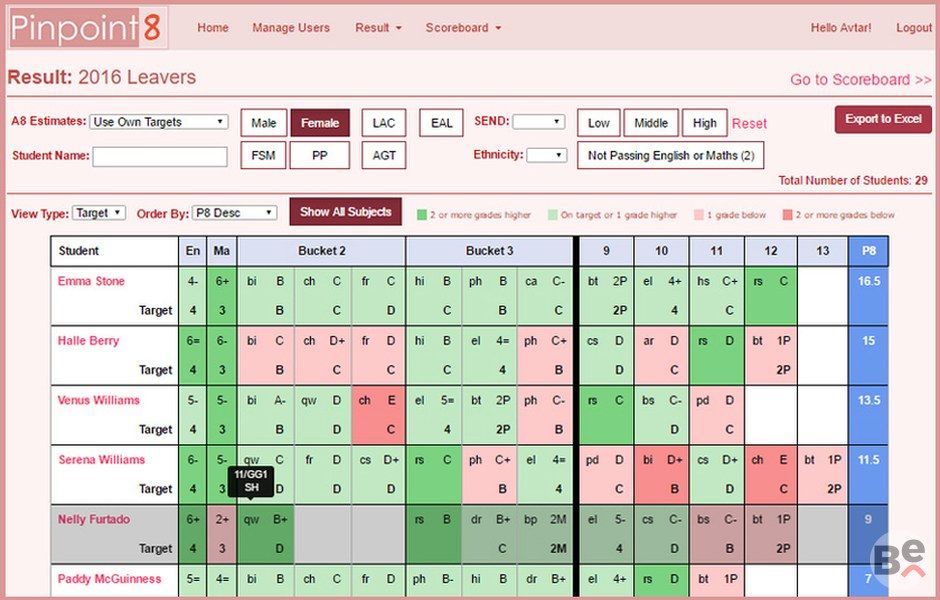Enable the FSM filter
The image size is (940, 600).
pos(264,155)
